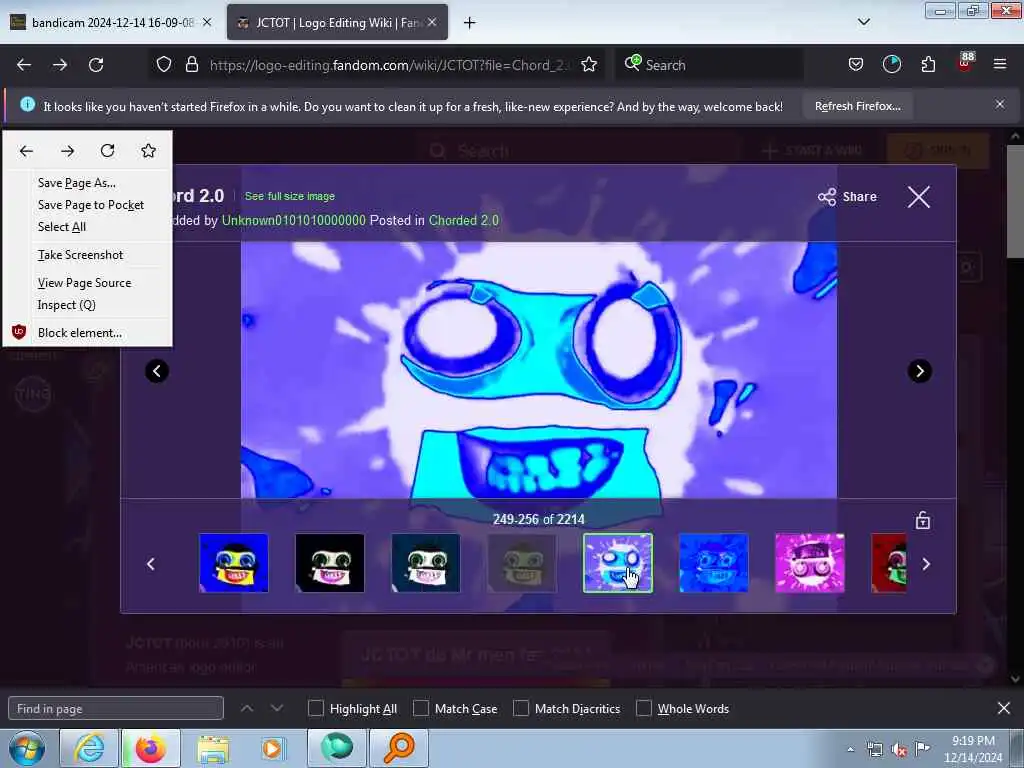Choose Take Screenshot from the context menu

(x=80, y=255)
